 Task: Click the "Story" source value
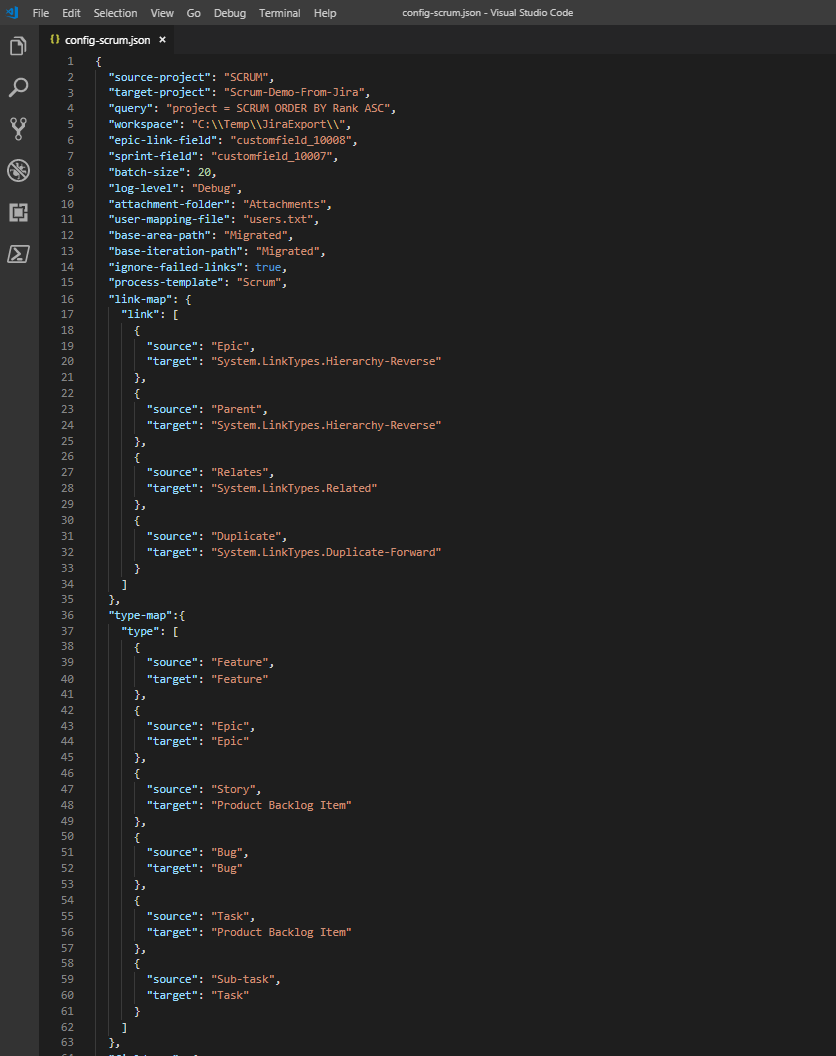click(x=233, y=789)
